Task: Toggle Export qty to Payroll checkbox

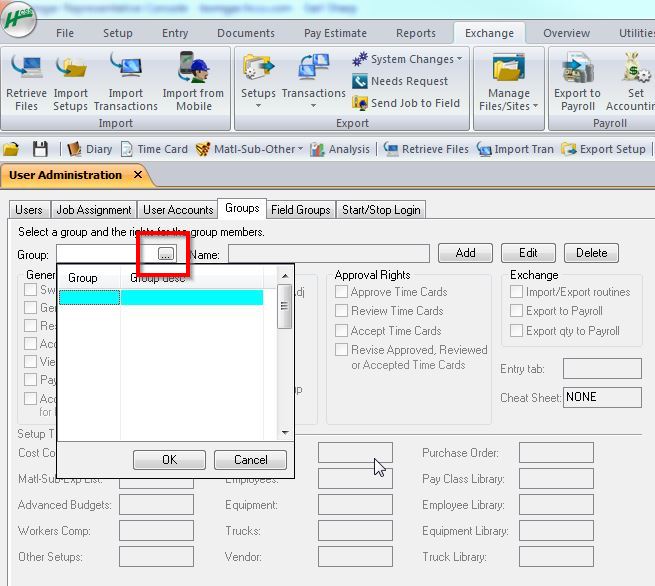Action: point(516,330)
